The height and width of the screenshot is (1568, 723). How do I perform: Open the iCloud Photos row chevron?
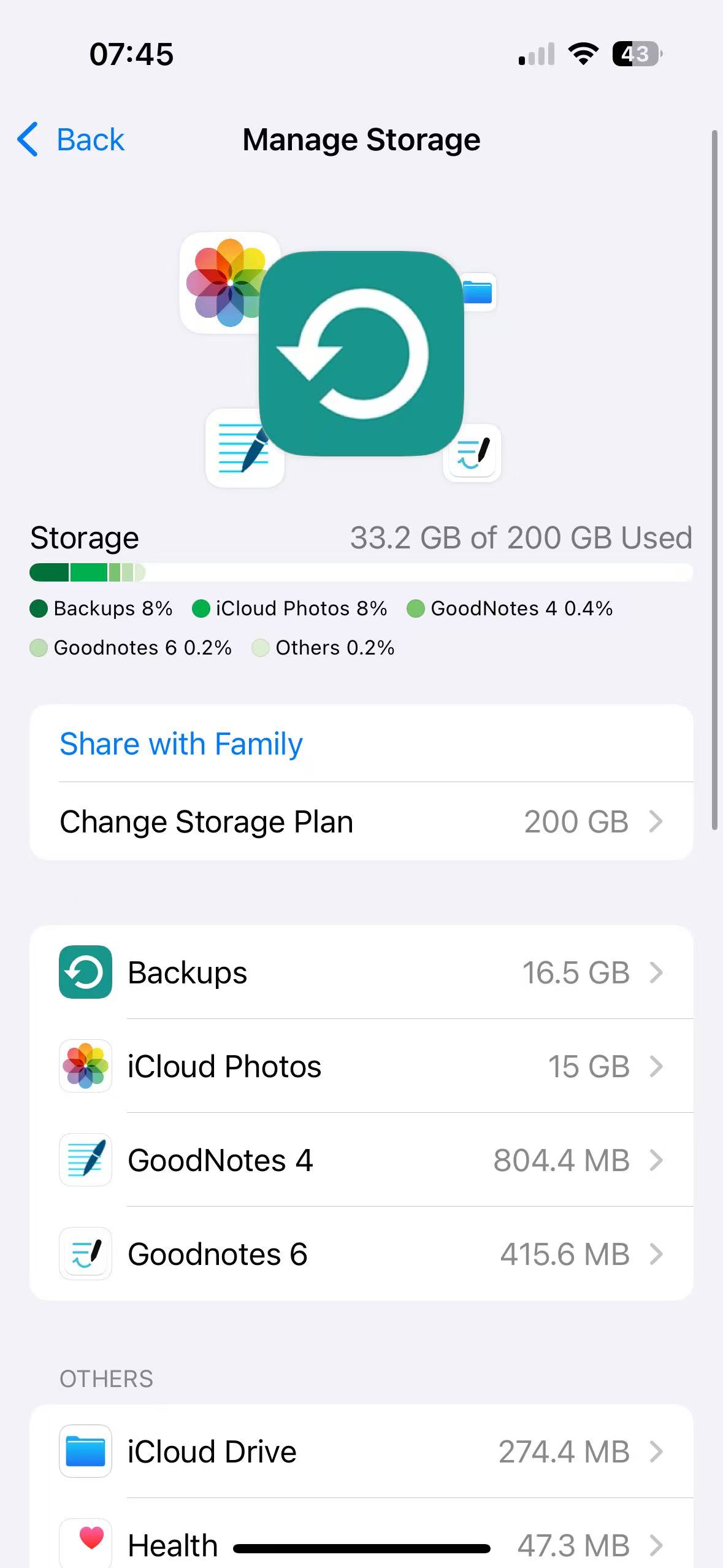pos(656,1066)
